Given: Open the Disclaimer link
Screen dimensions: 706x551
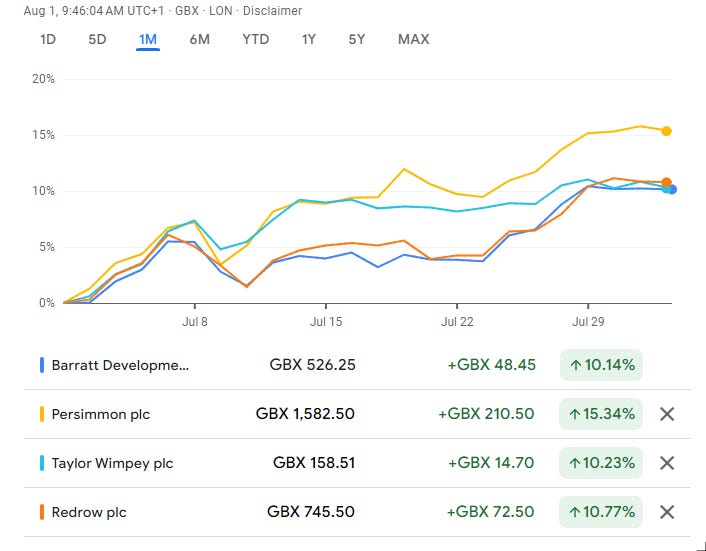Looking at the screenshot, I should pos(272,10).
